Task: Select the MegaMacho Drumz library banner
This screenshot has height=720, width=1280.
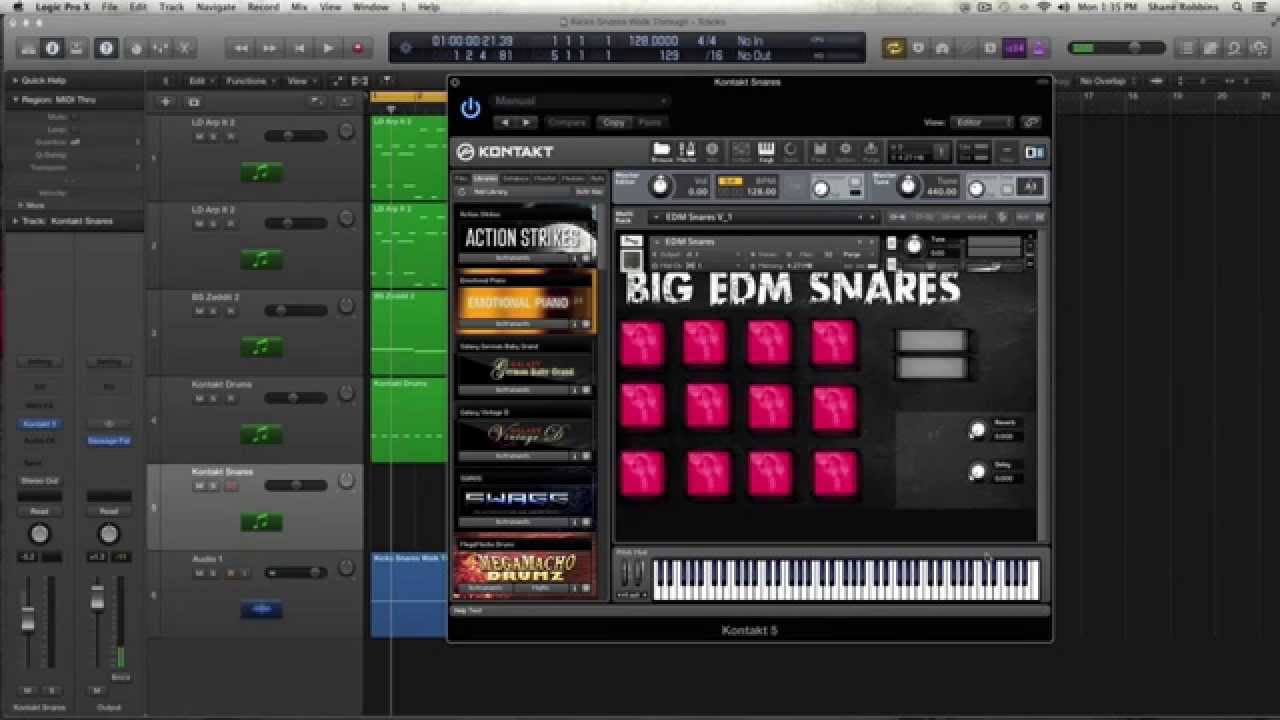Action: (525, 567)
